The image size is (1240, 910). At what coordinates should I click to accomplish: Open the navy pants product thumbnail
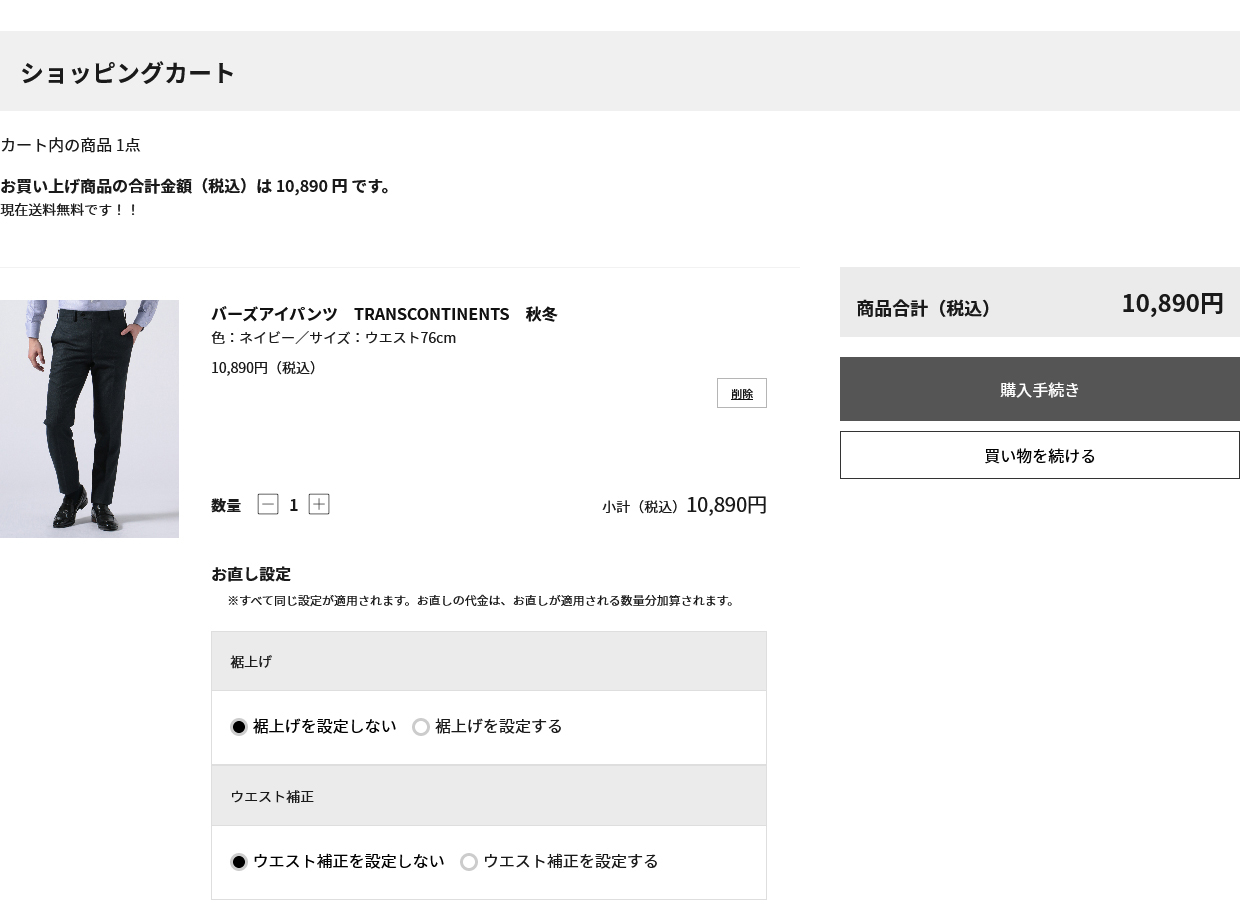coord(89,419)
